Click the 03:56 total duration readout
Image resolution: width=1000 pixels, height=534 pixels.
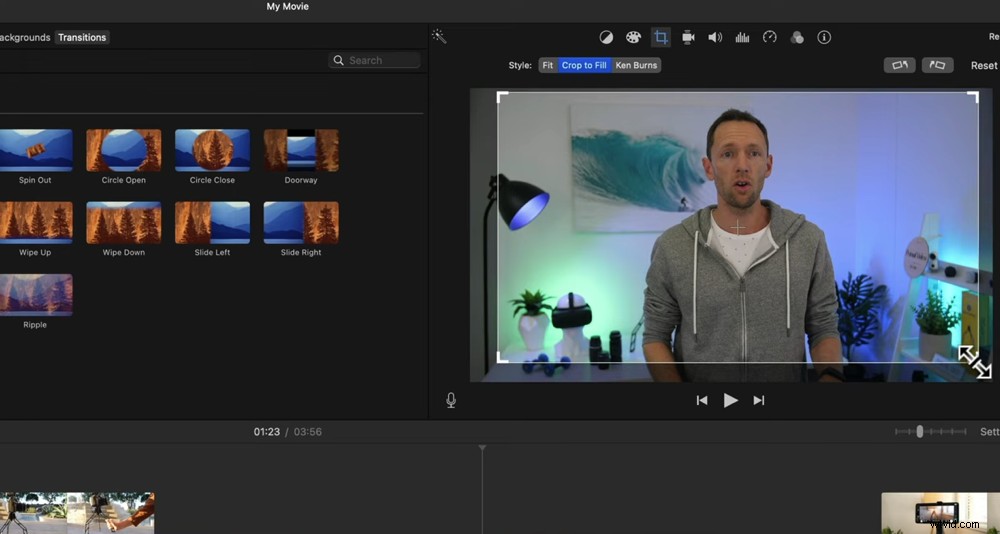point(307,432)
